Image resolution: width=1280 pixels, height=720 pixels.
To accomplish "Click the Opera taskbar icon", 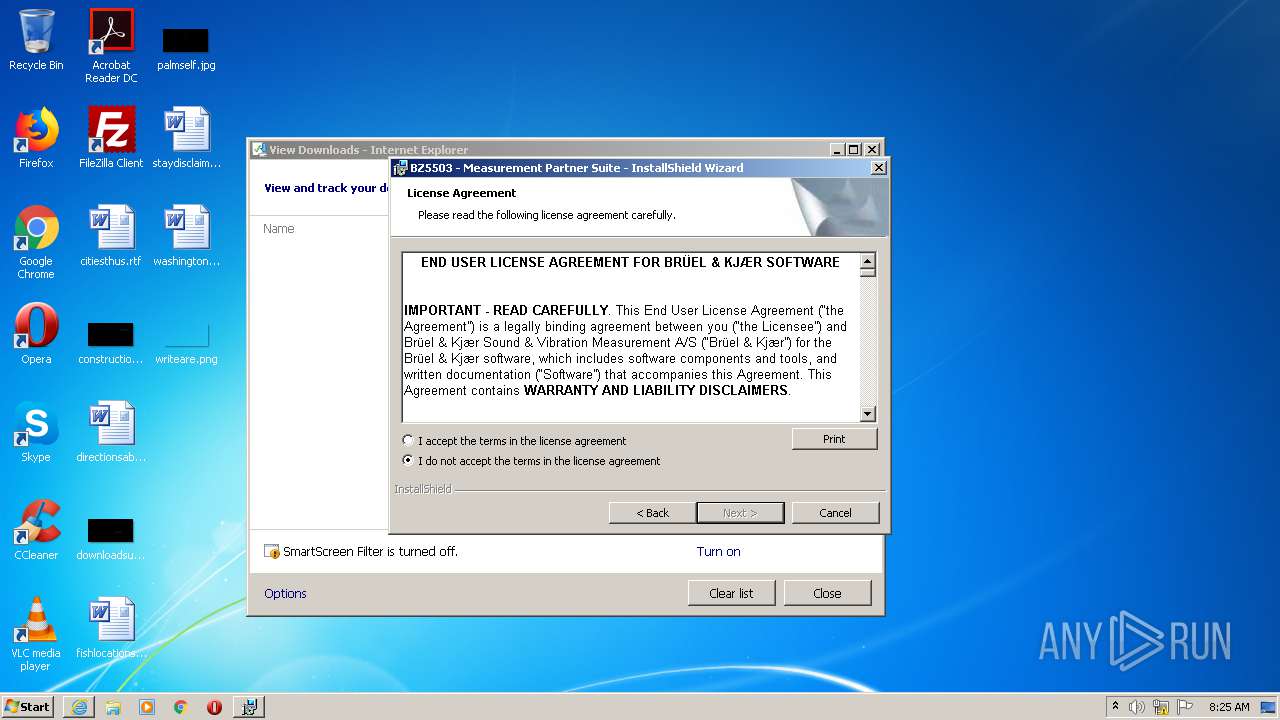I will 214,707.
